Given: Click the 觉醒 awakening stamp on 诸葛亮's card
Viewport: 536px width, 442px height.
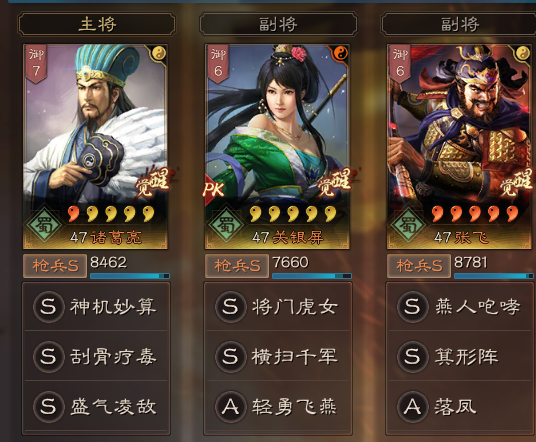Looking at the screenshot, I should click(x=153, y=182).
